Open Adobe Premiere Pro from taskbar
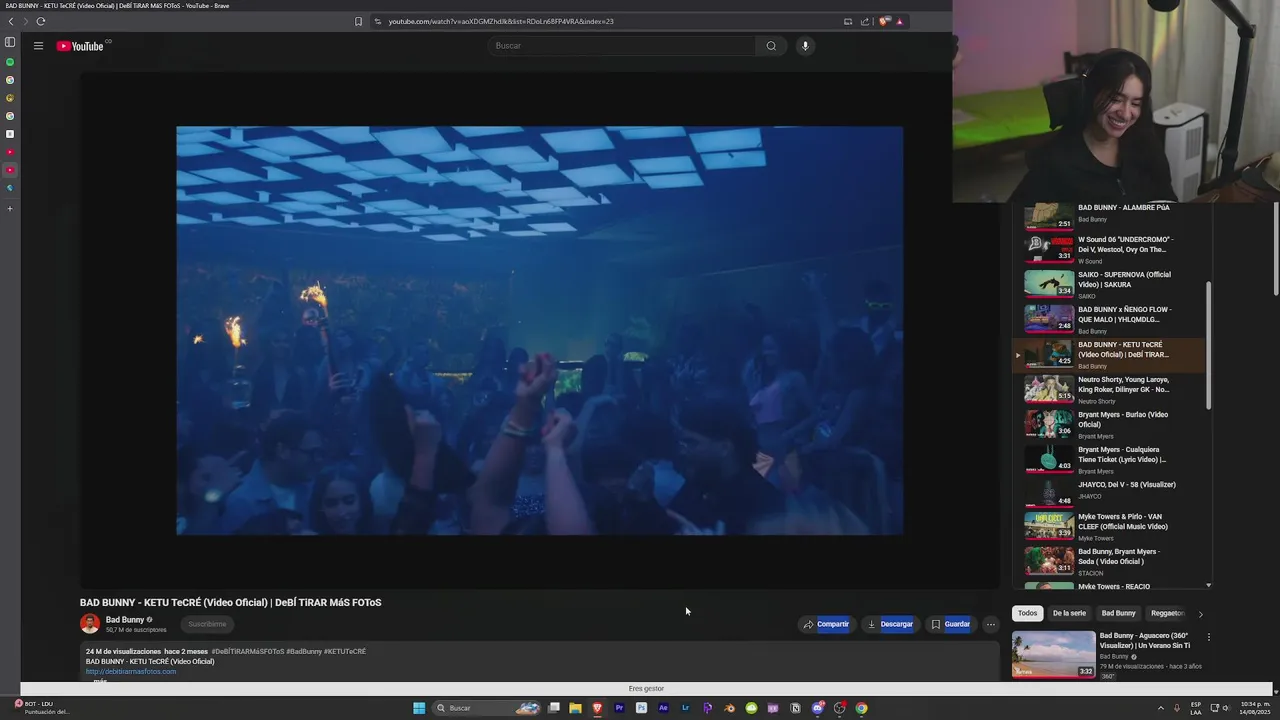 pyautogui.click(x=619, y=708)
